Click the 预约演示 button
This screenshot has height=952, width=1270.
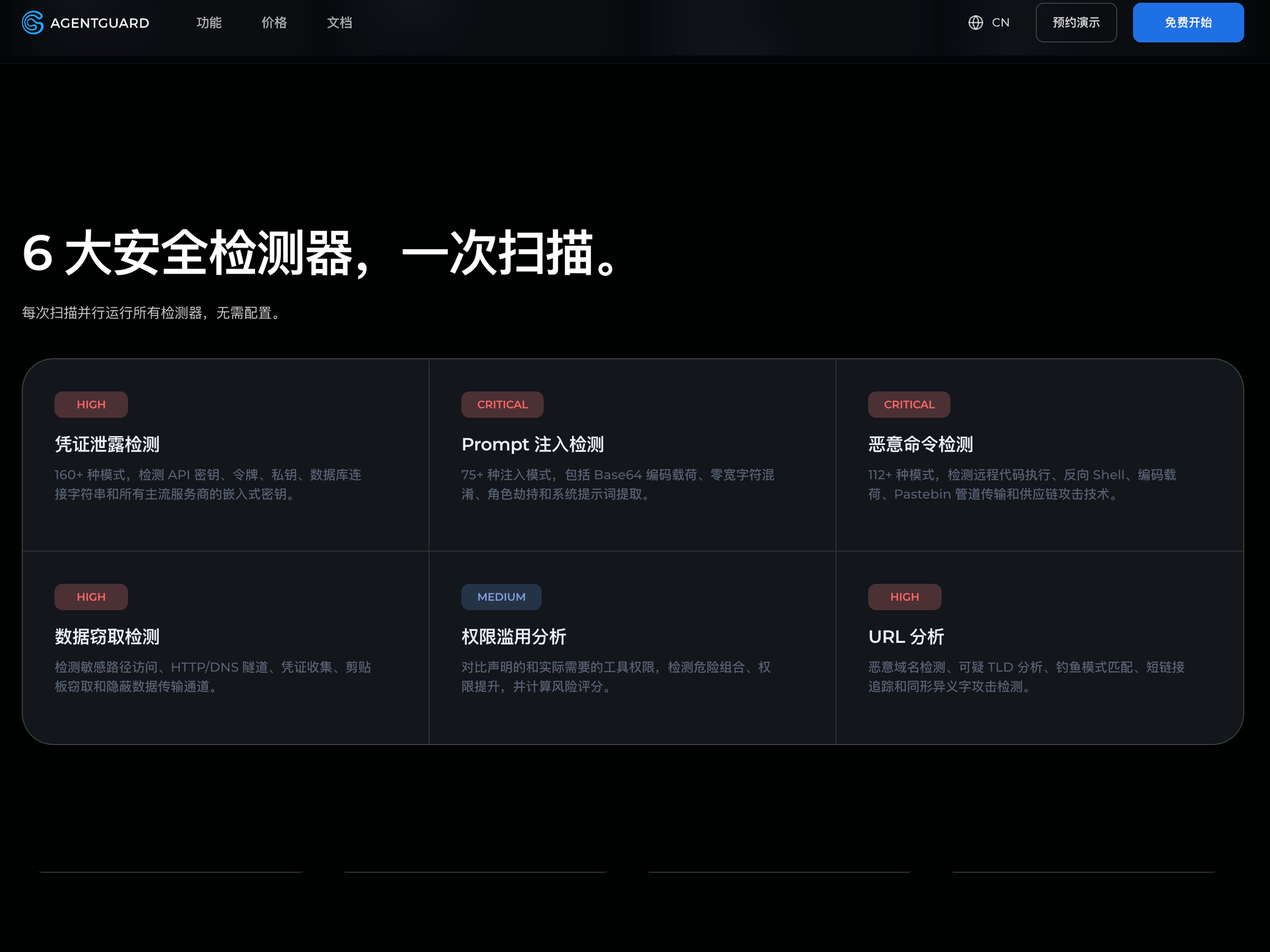1076,23
